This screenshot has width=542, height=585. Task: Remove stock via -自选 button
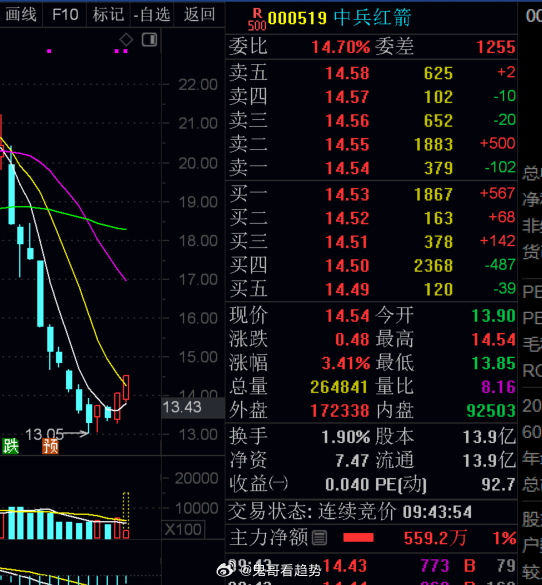pos(152,15)
